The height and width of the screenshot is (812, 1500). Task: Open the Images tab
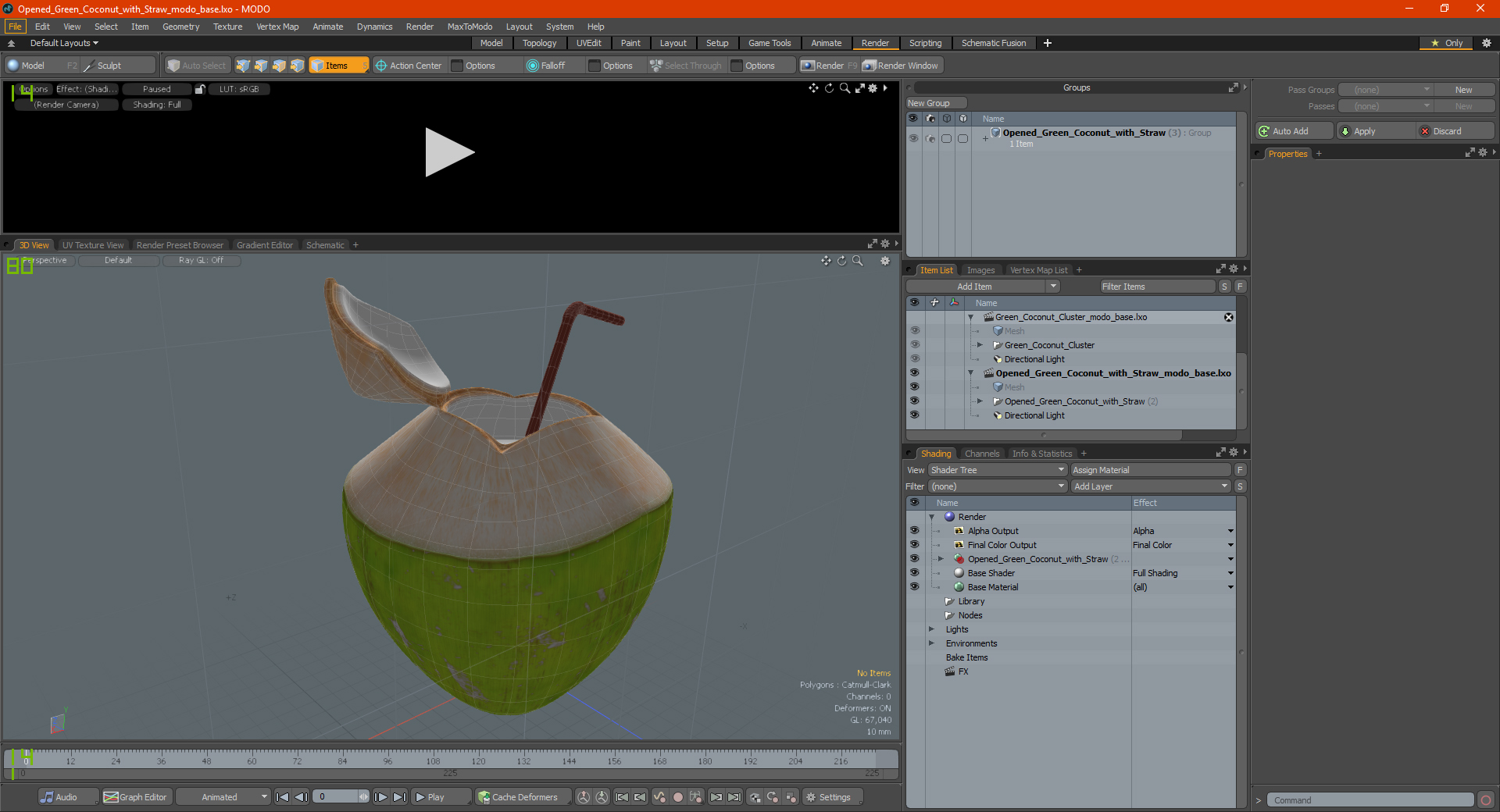(x=980, y=270)
